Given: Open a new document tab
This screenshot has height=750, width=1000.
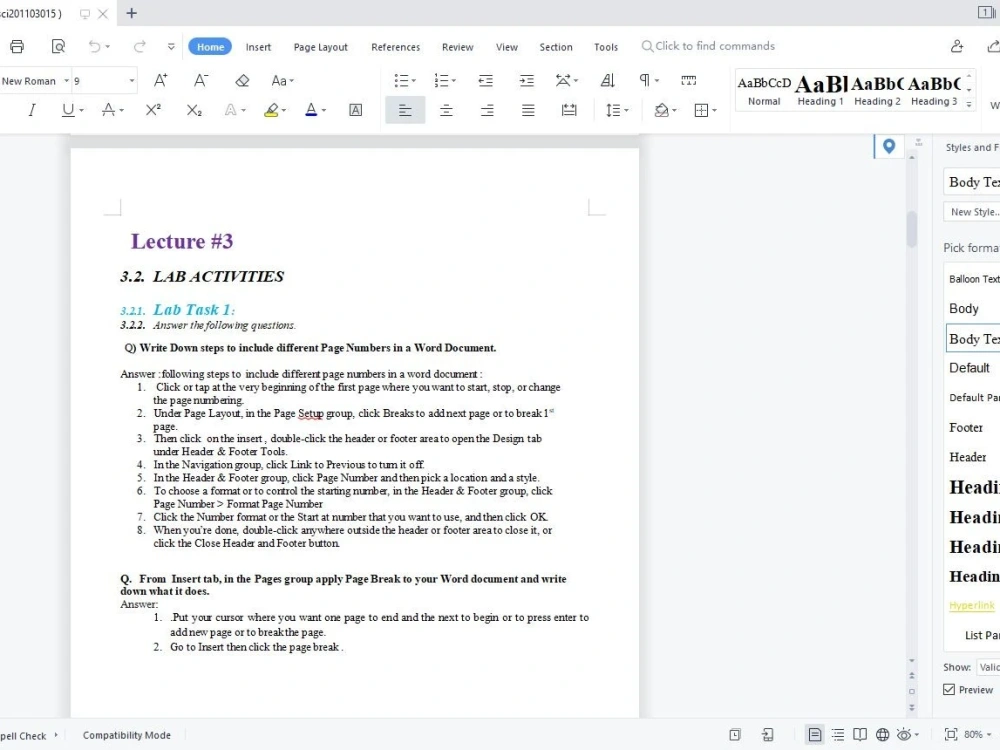Looking at the screenshot, I should [x=131, y=13].
